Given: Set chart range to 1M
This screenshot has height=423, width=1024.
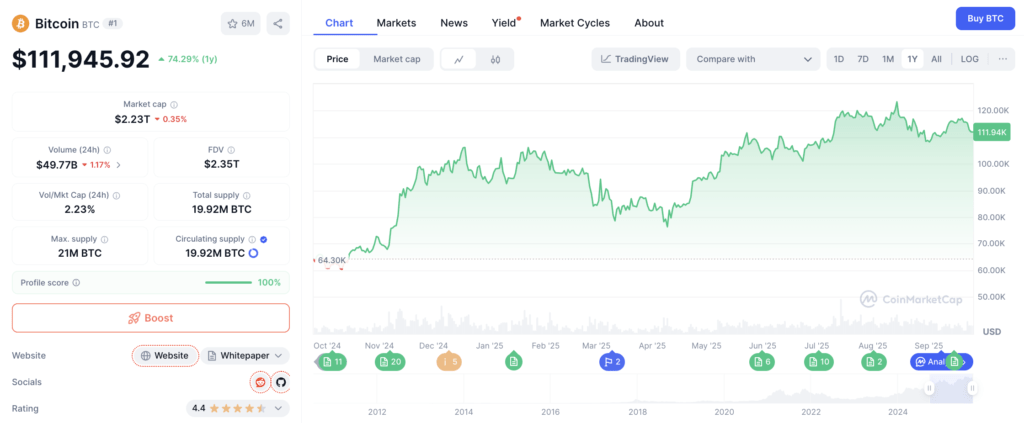Looking at the screenshot, I should pos(888,59).
